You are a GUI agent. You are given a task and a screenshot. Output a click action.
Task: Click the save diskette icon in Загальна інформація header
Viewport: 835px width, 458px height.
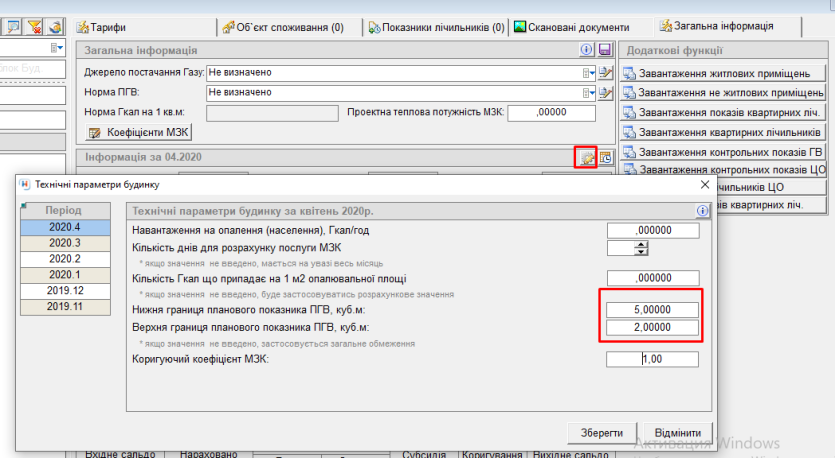point(604,50)
